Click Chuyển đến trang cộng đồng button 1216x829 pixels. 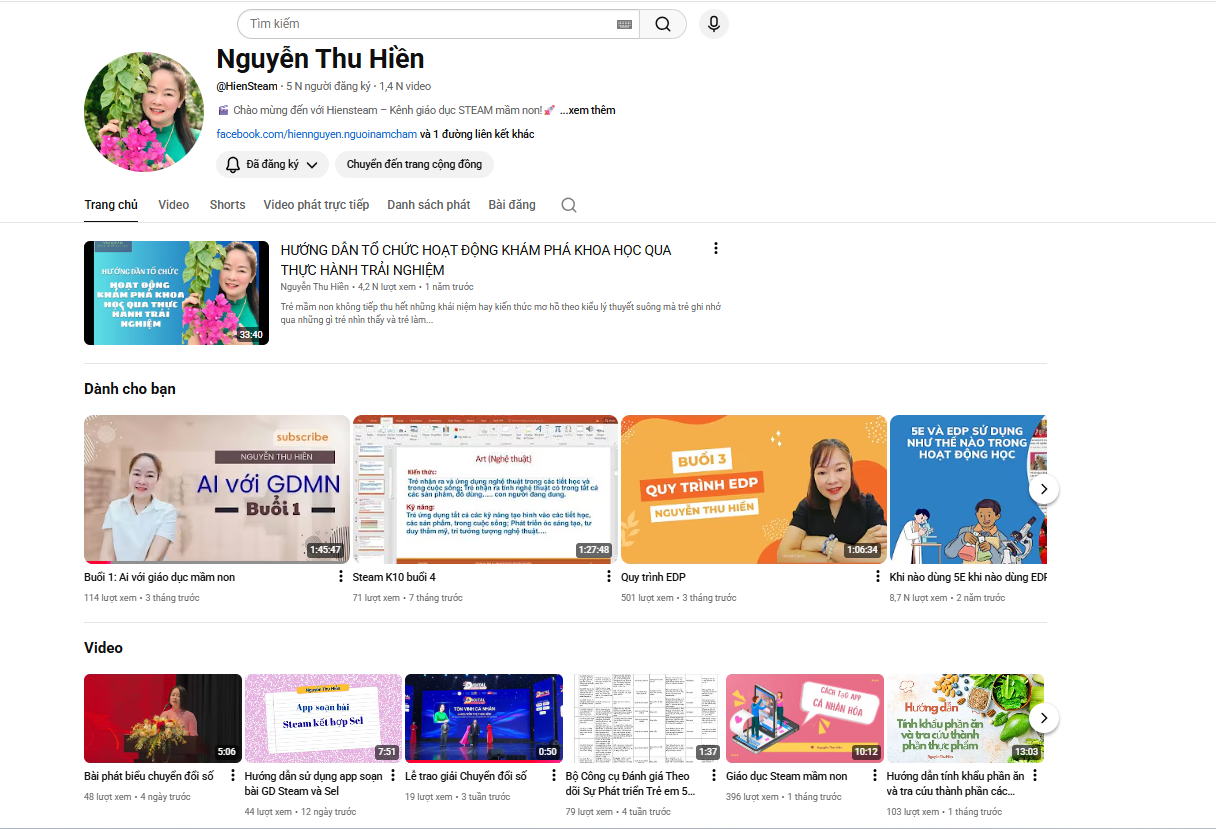click(414, 164)
